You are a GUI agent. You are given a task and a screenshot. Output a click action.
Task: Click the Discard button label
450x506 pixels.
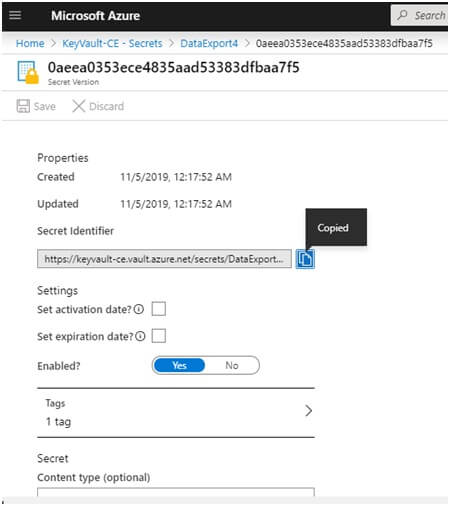click(106, 106)
